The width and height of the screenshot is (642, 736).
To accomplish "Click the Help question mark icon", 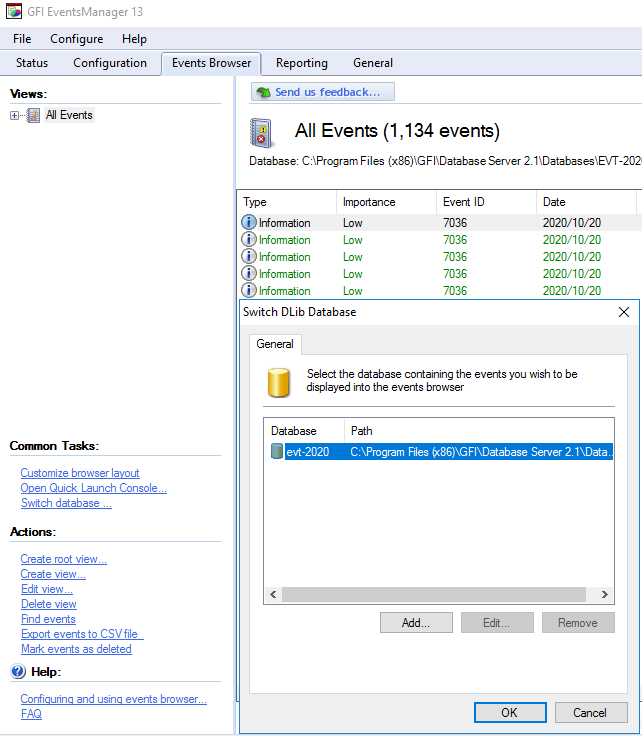I will pyautogui.click(x=18, y=672).
